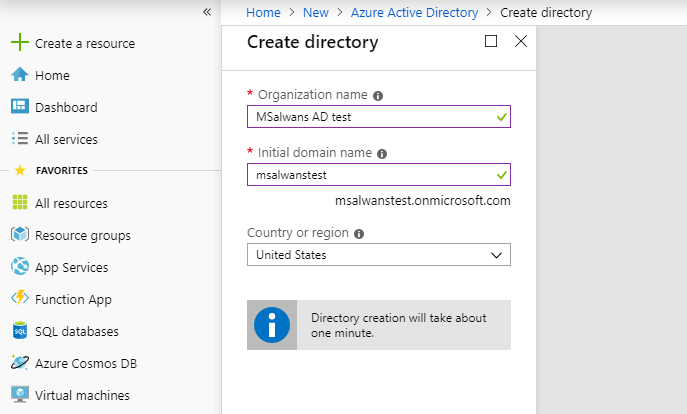Click the yellow Favorites star icon
687x414 pixels.
pyautogui.click(x=20, y=170)
